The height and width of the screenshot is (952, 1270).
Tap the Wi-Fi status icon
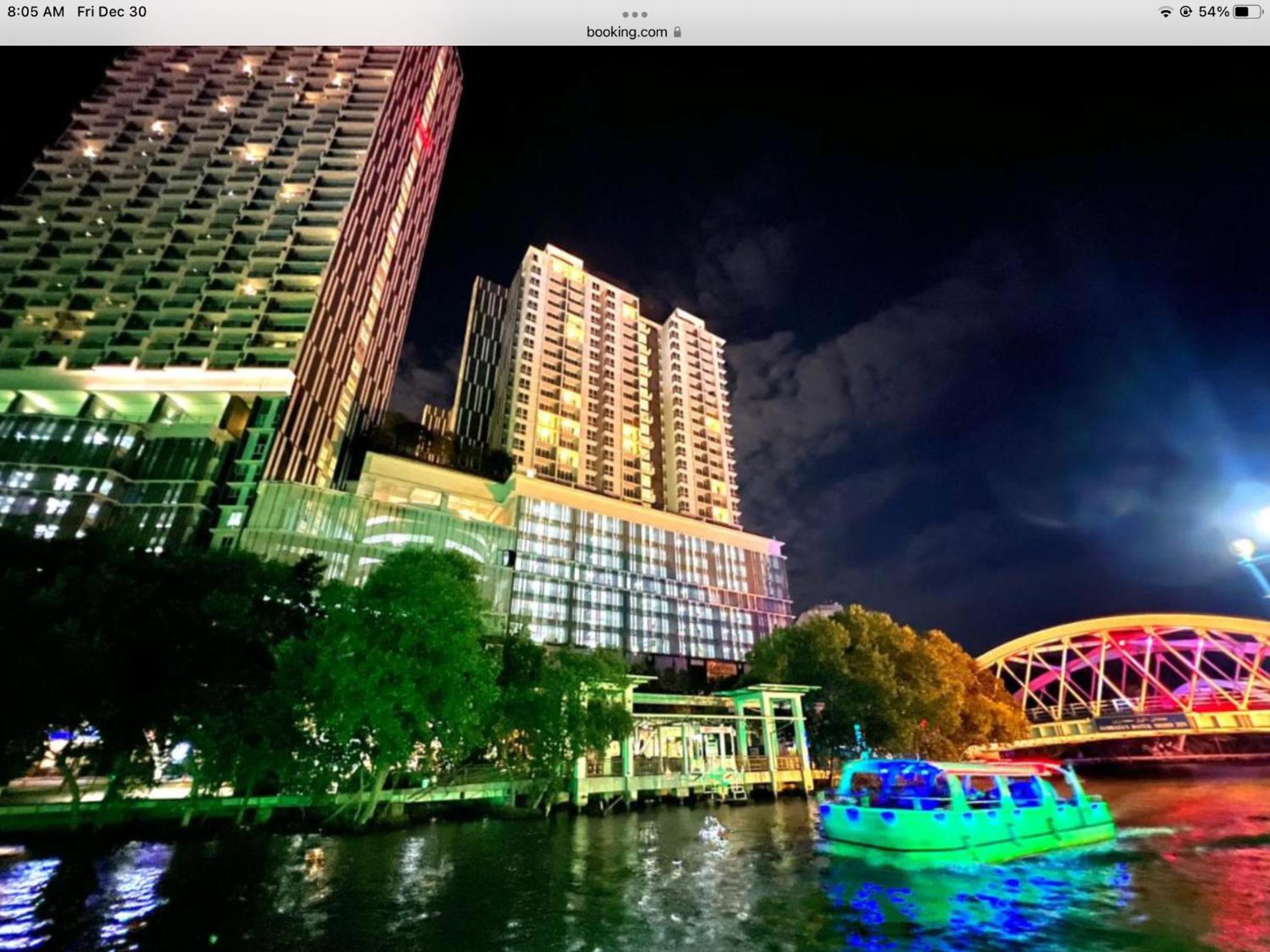pos(1165,12)
